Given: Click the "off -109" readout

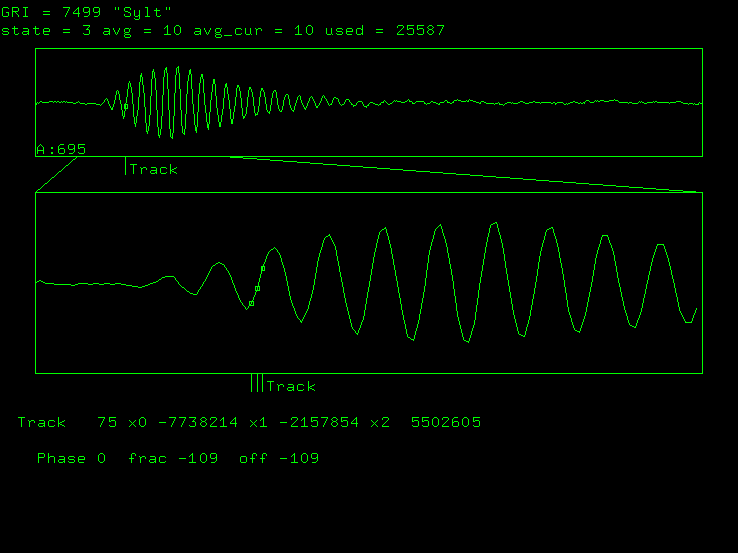Looking at the screenshot, I should click(x=279, y=458).
